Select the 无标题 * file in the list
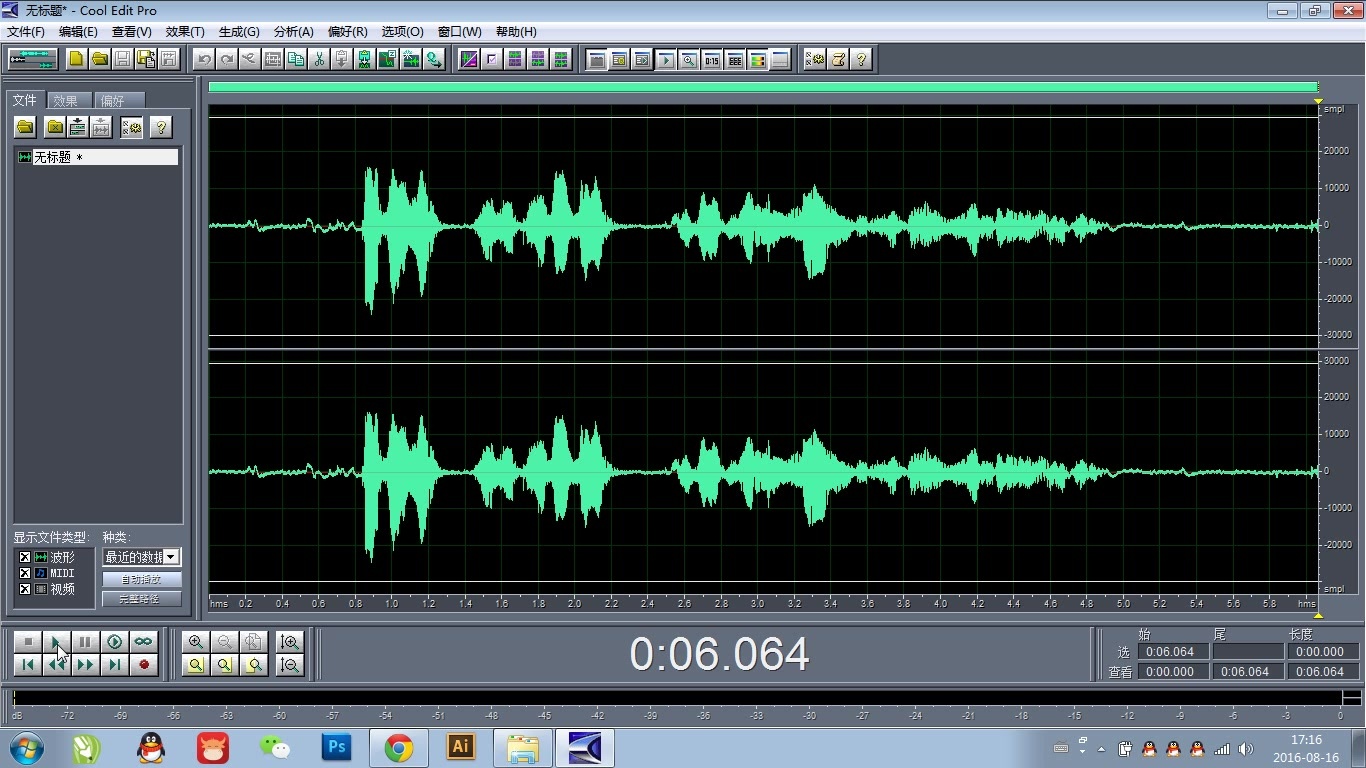 click(x=98, y=157)
